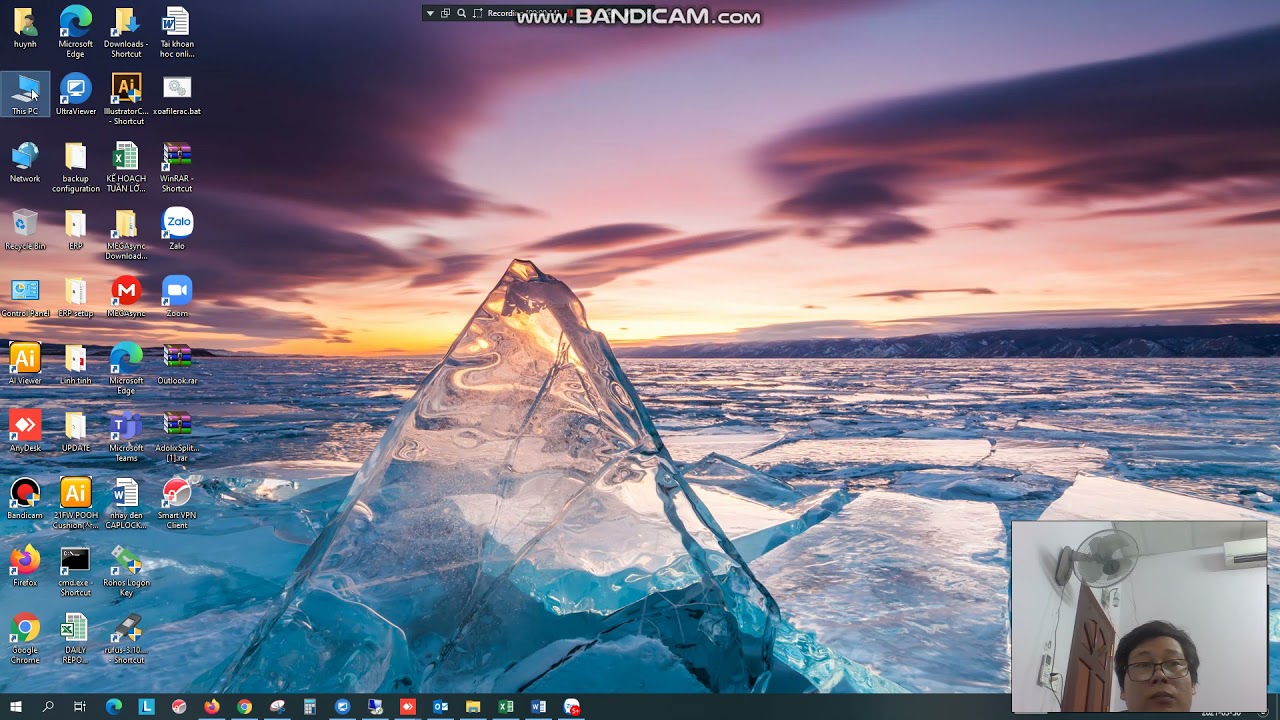Open the huynh user folder

pyautogui.click(x=25, y=27)
